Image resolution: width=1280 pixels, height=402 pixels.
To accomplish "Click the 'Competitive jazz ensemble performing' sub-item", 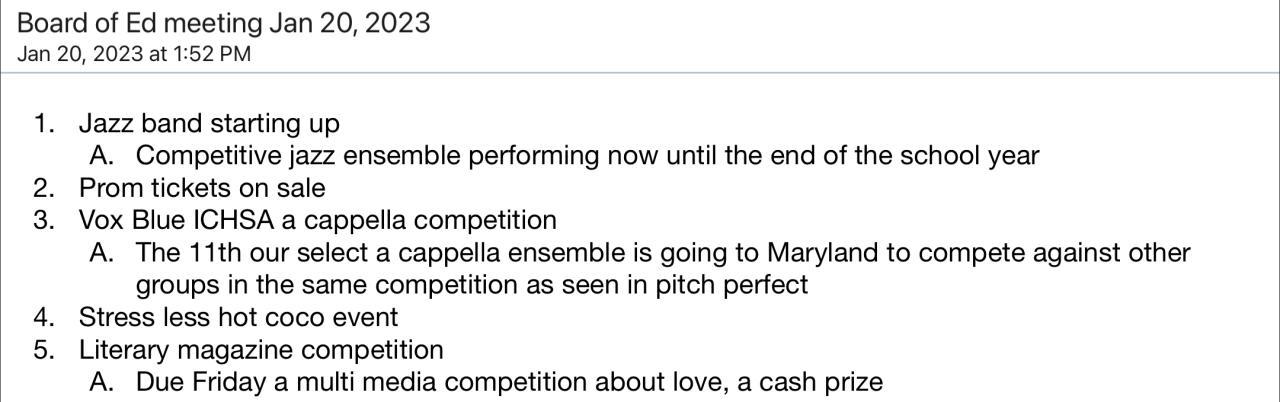I will (x=368, y=156).
